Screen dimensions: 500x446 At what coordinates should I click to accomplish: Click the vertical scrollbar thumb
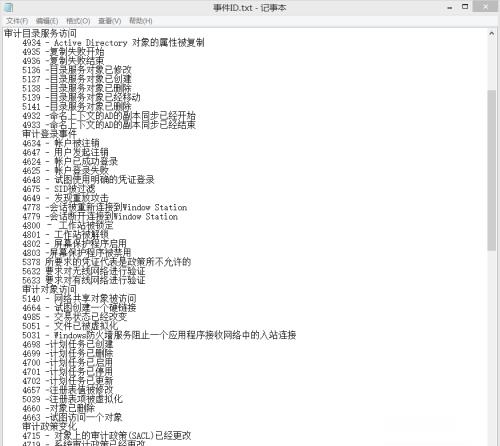tap(491, 170)
